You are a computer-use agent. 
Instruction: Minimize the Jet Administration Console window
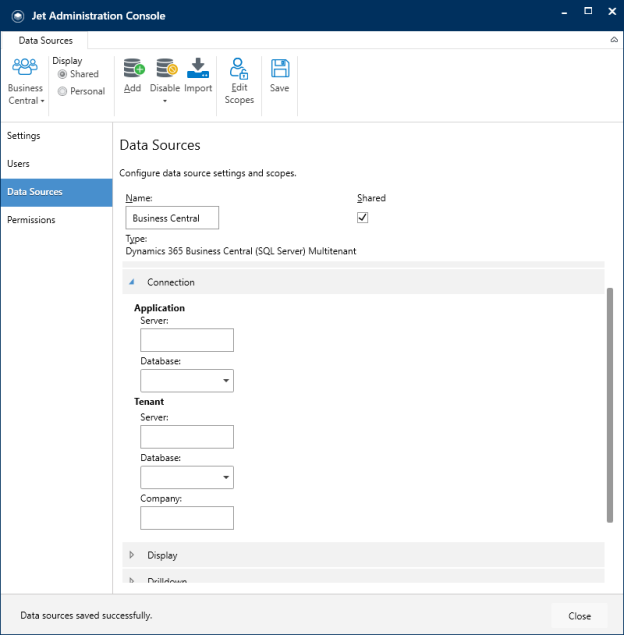click(564, 13)
